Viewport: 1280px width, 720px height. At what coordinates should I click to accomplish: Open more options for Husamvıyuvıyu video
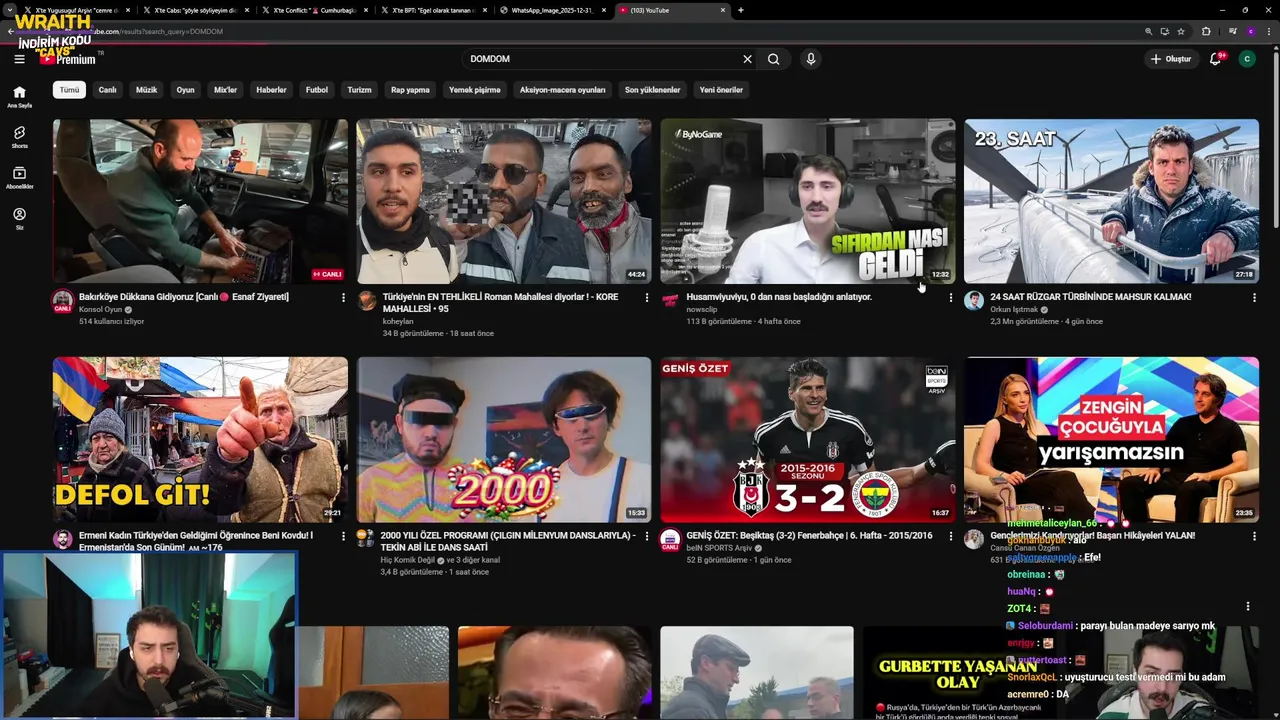tap(950, 298)
